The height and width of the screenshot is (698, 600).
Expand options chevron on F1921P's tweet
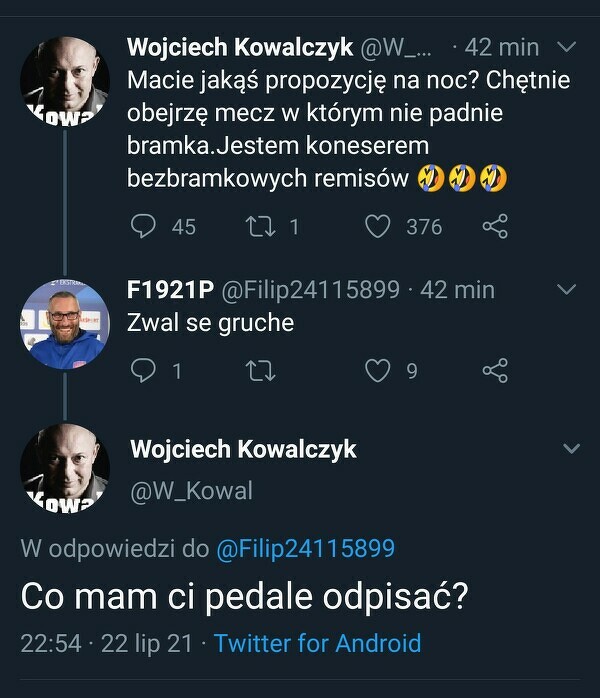(x=565, y=290)
